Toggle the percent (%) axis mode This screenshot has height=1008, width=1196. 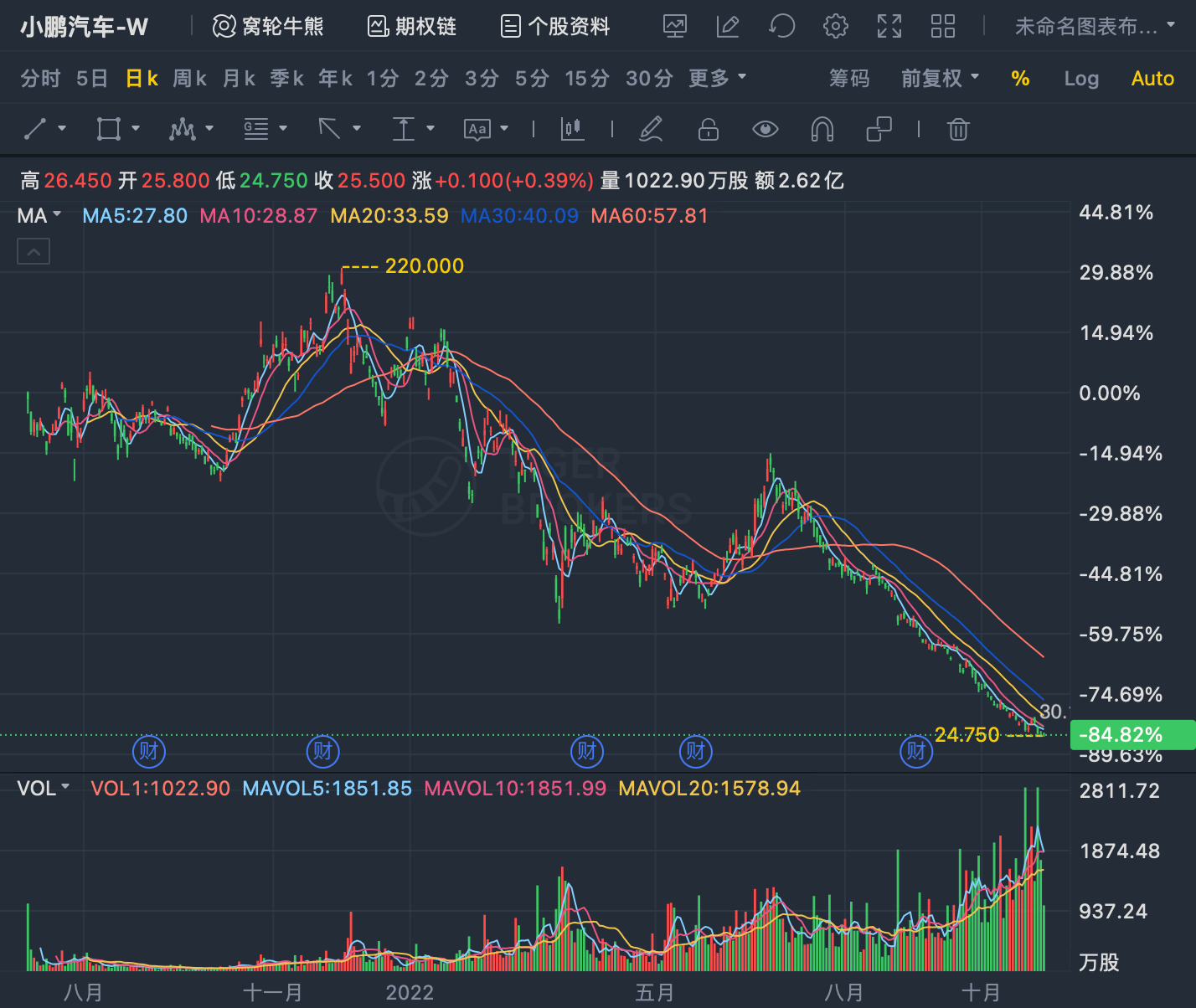pos(1020,79)
